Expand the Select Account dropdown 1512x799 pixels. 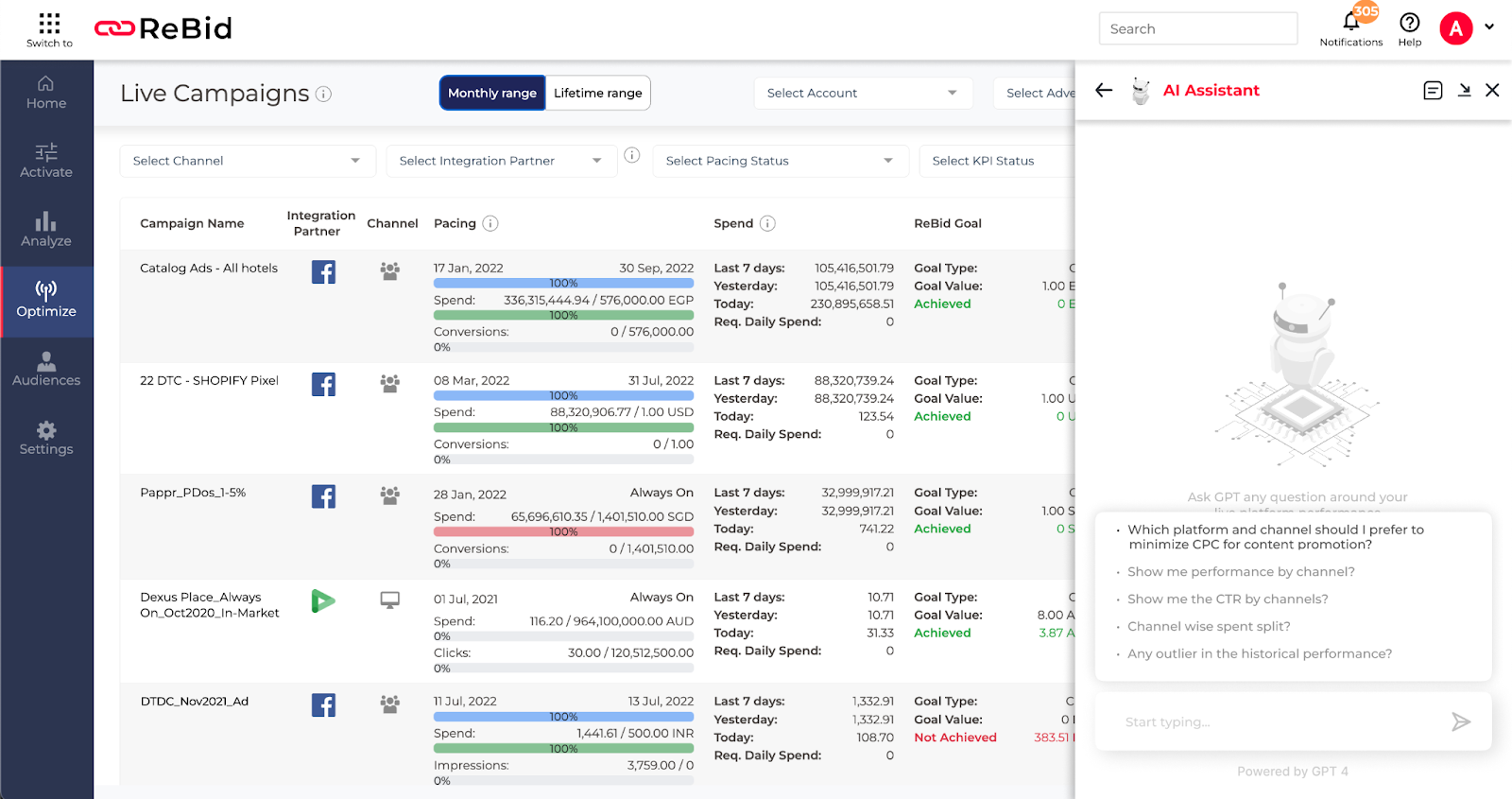pos(862,93)
